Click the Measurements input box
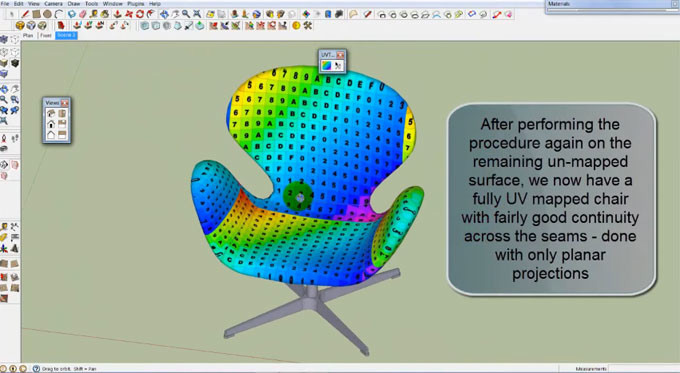The height and width of the screenshot is (373, 680). (x=644, y=369)
